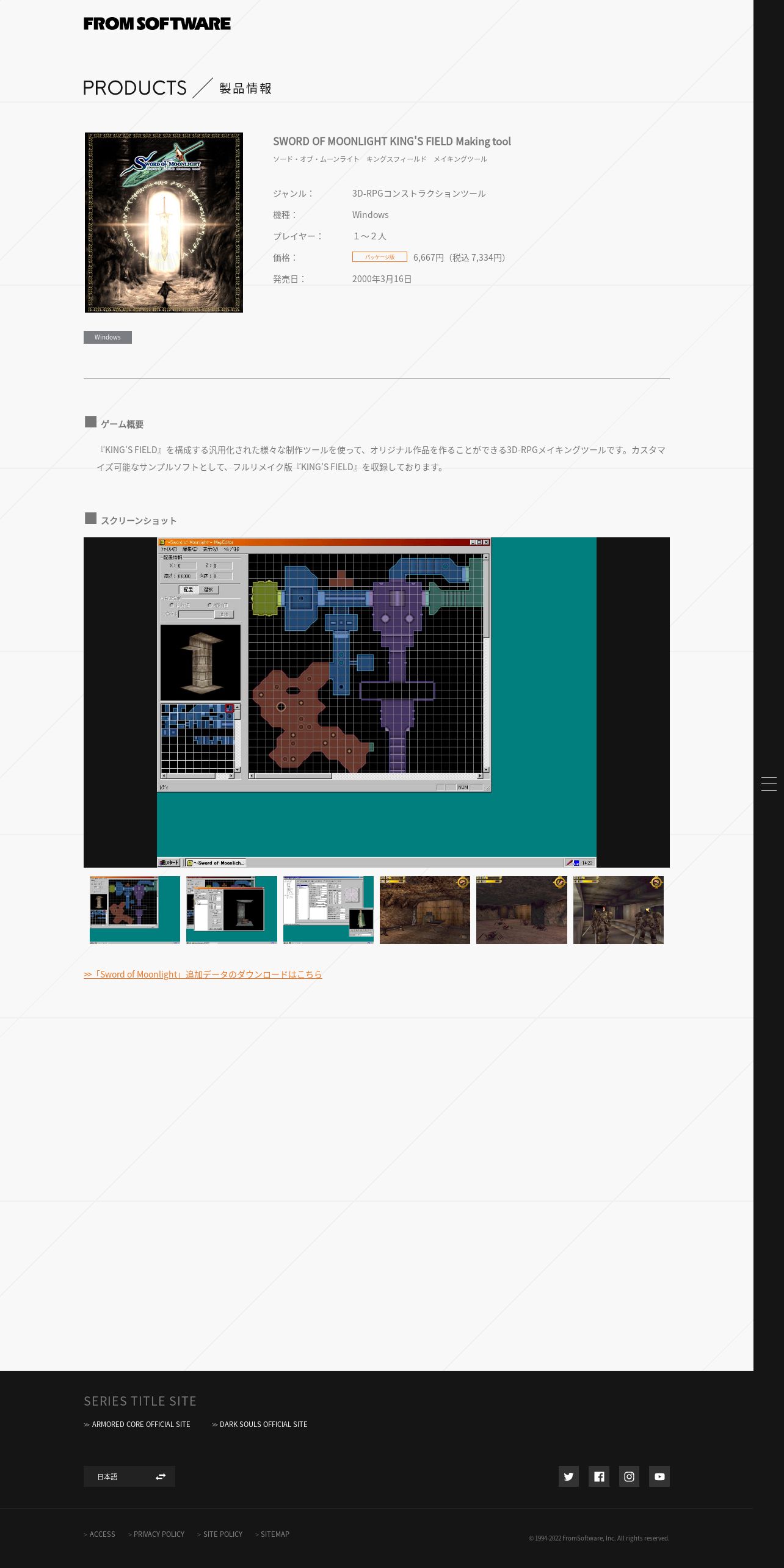This screenshot has height=1568, width=784.
Task: Select the in-game armored knights thumbnail
Action: pos(619,910)
